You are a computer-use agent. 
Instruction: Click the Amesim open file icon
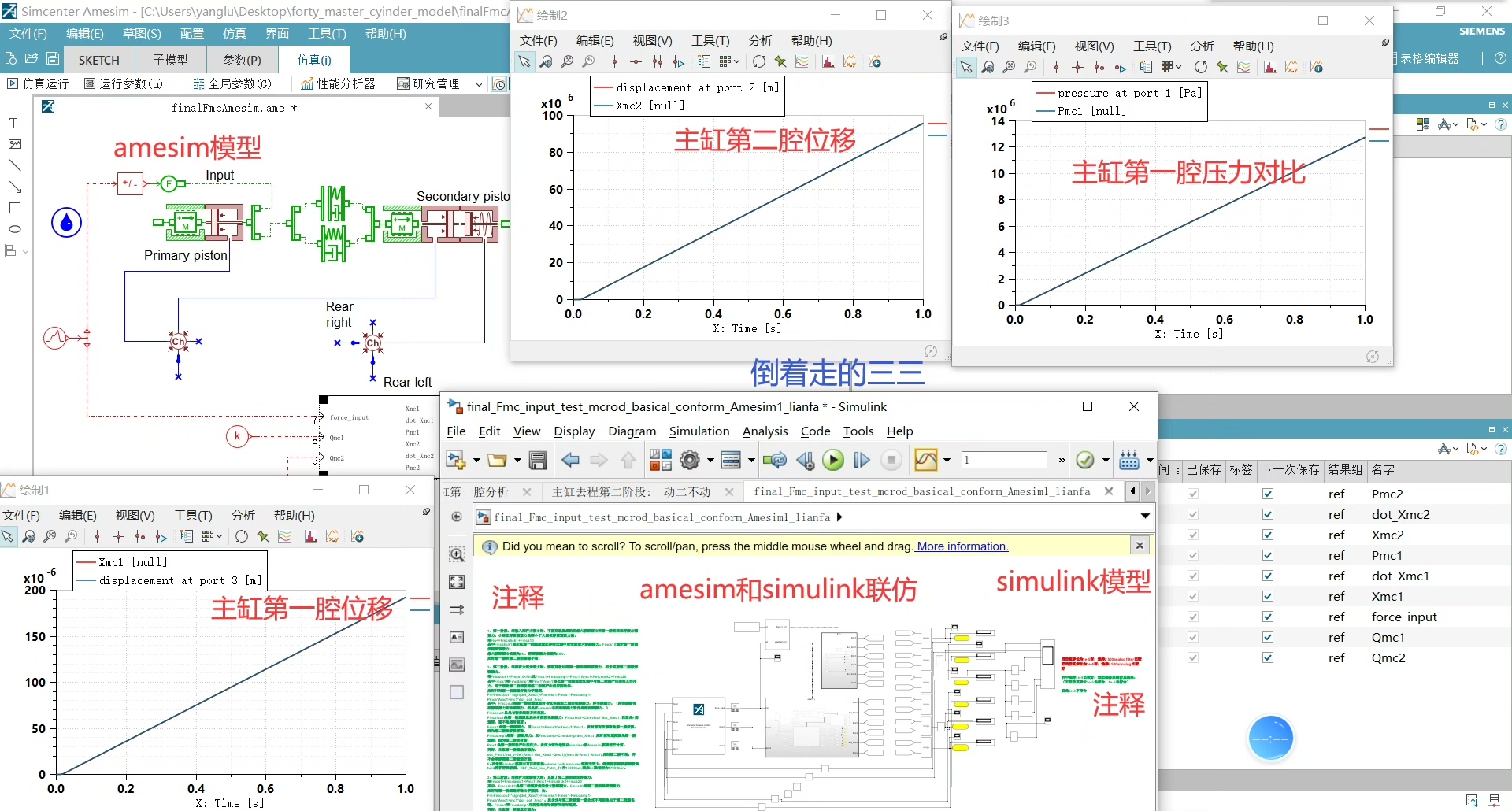[31, 58]
